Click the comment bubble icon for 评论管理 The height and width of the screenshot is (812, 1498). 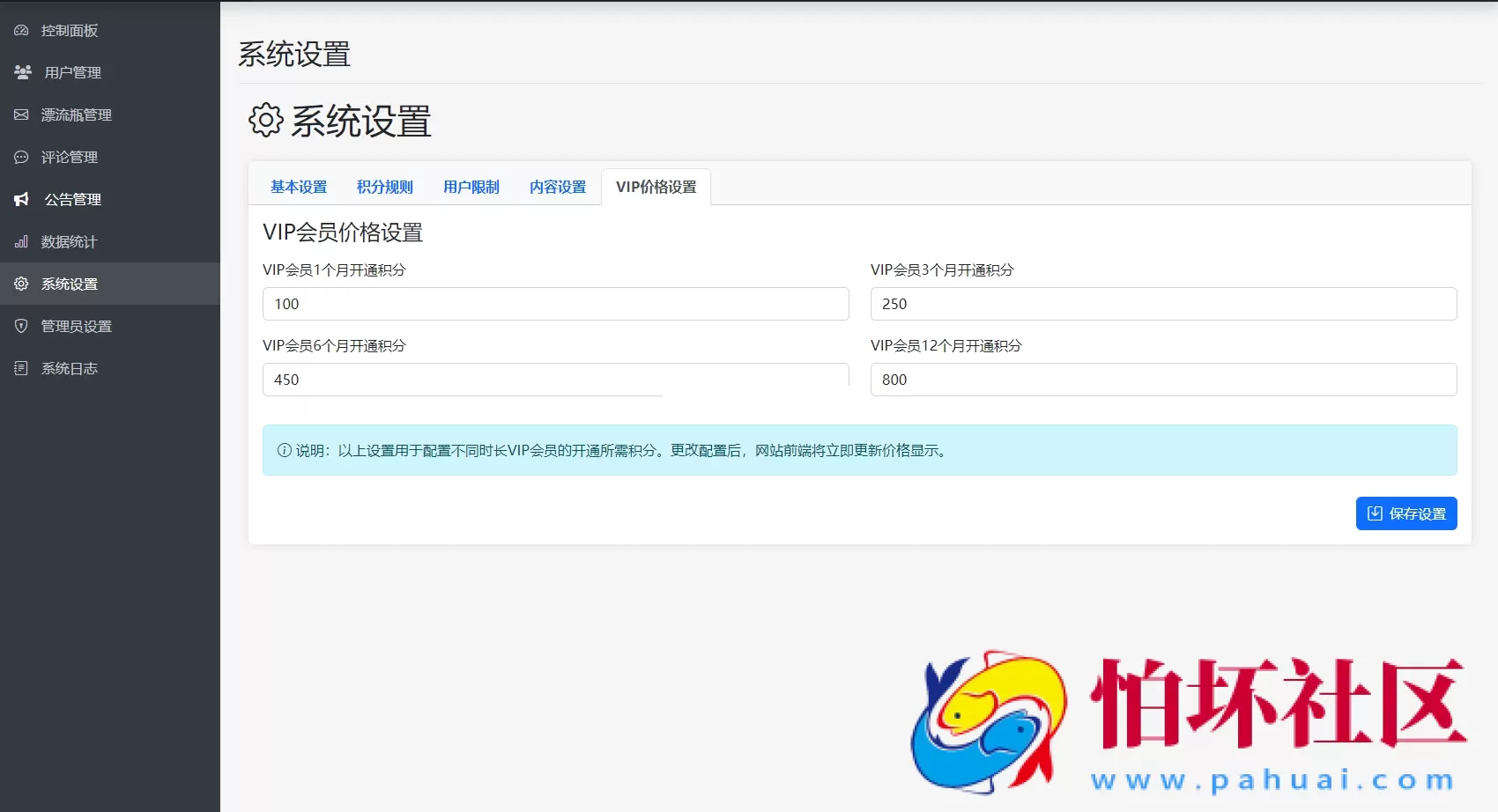pyautogui.click(x=21, y=157)
